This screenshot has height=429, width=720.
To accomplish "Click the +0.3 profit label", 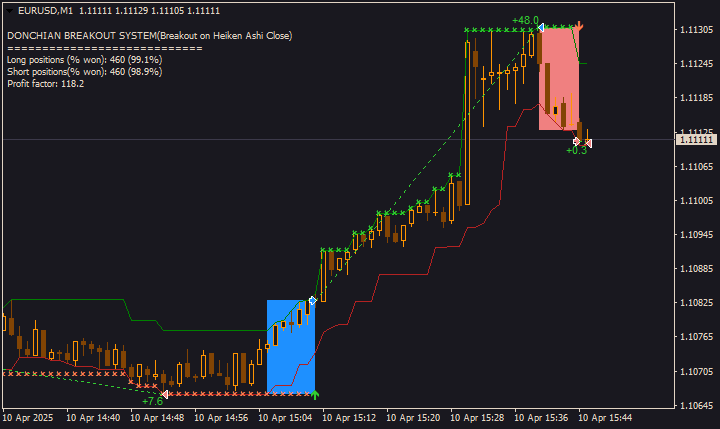I will coord(576,151).
